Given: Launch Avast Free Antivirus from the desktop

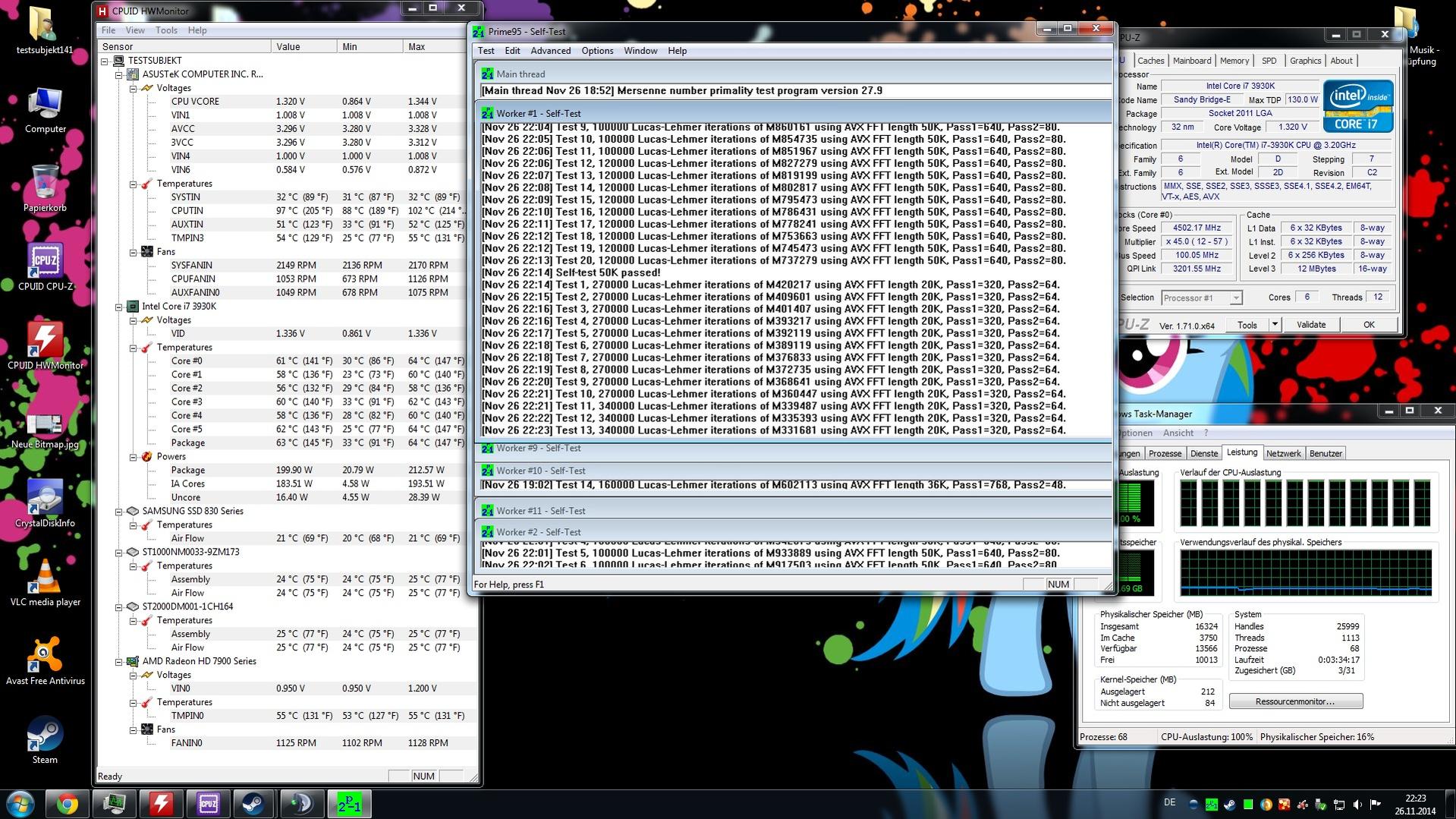Looking at the screenshot, I should [45, 662].
